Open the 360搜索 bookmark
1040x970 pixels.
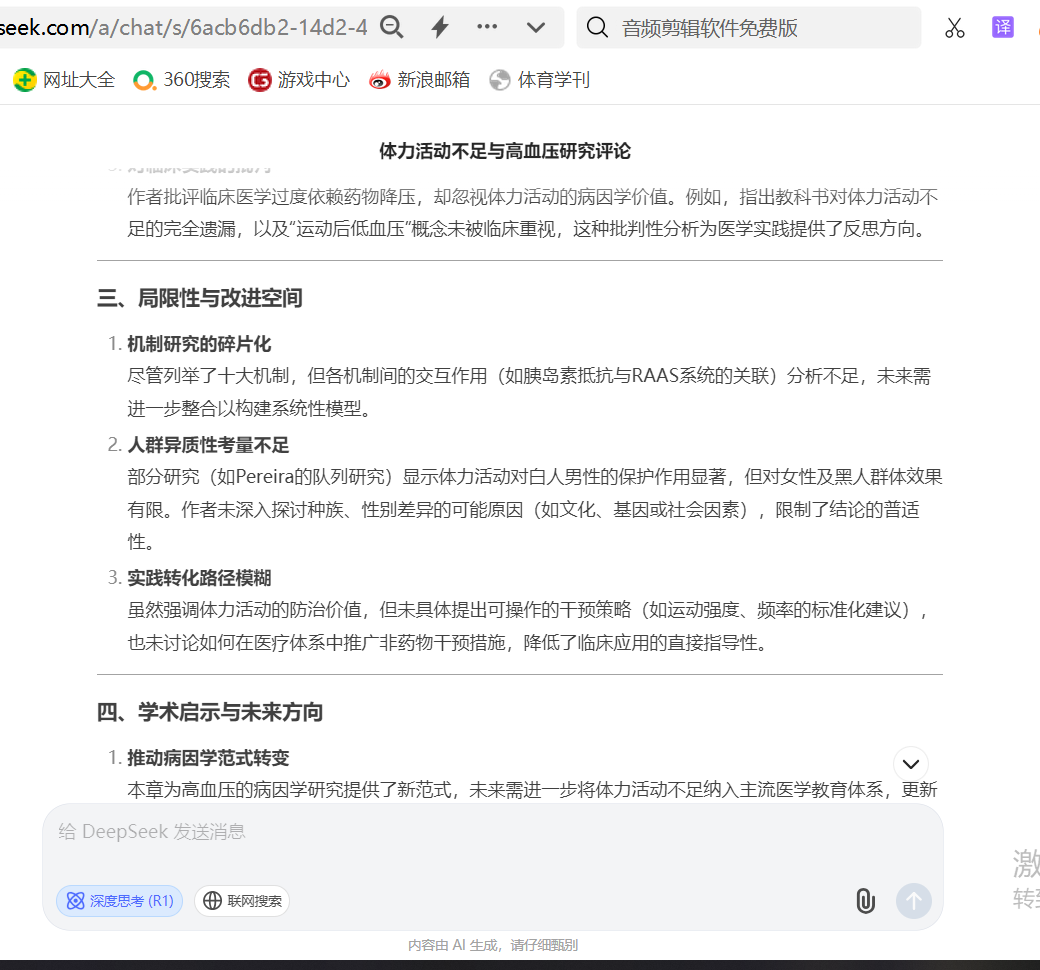tap(181, 80)
